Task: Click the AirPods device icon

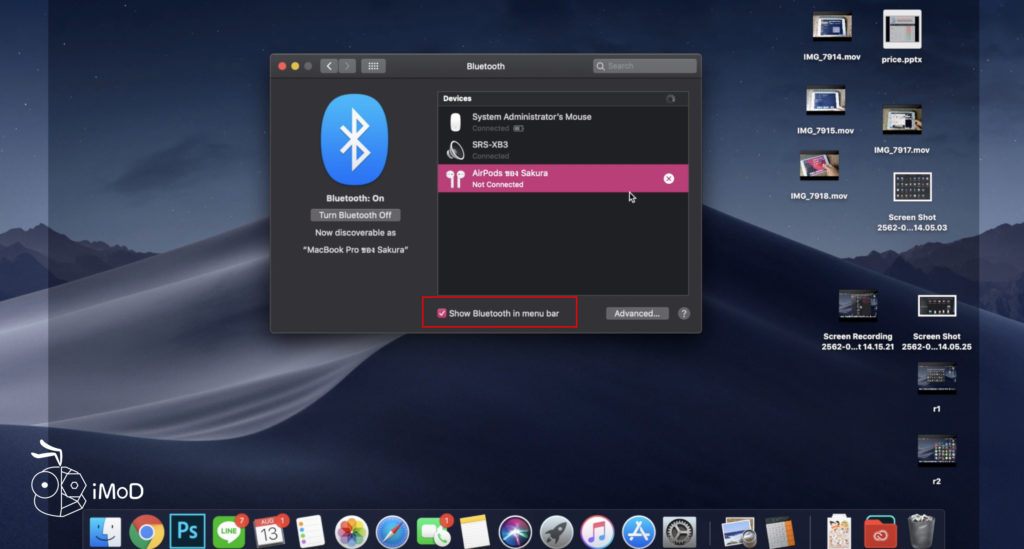Action: [455, 178]
